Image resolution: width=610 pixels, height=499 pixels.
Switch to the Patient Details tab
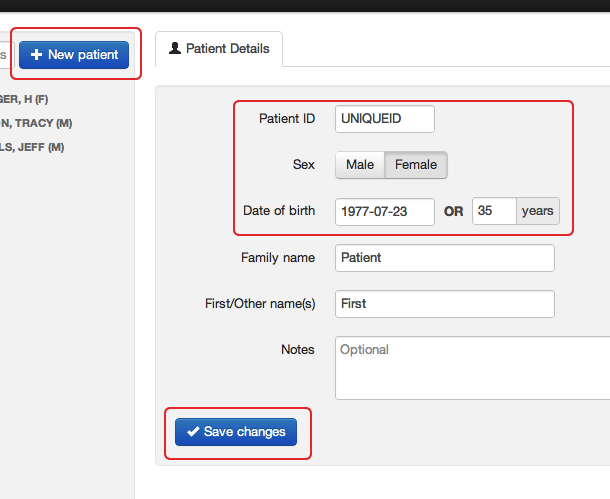tap(219, 49)
